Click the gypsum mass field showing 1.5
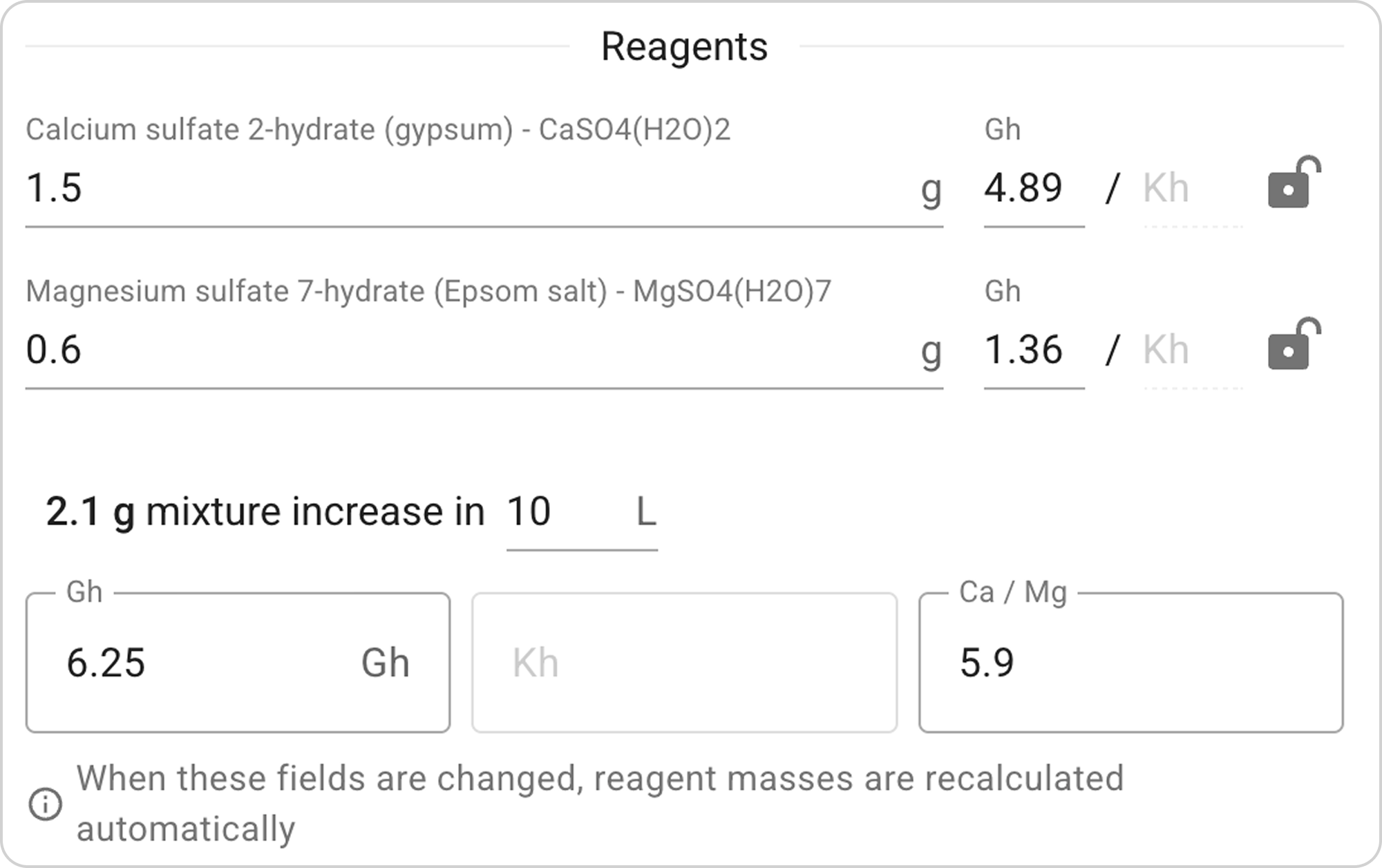 click(470, 188)
